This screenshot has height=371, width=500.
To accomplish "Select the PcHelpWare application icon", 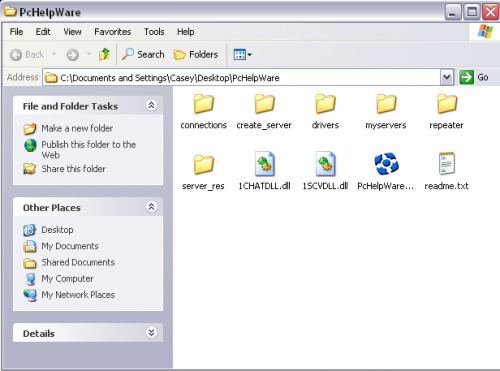I will (386, 164).
